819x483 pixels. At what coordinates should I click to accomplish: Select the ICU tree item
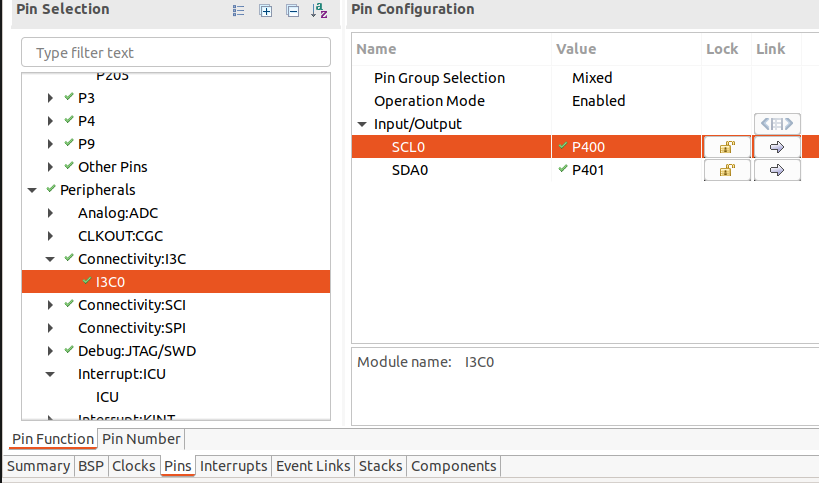(x=107, y=397)
